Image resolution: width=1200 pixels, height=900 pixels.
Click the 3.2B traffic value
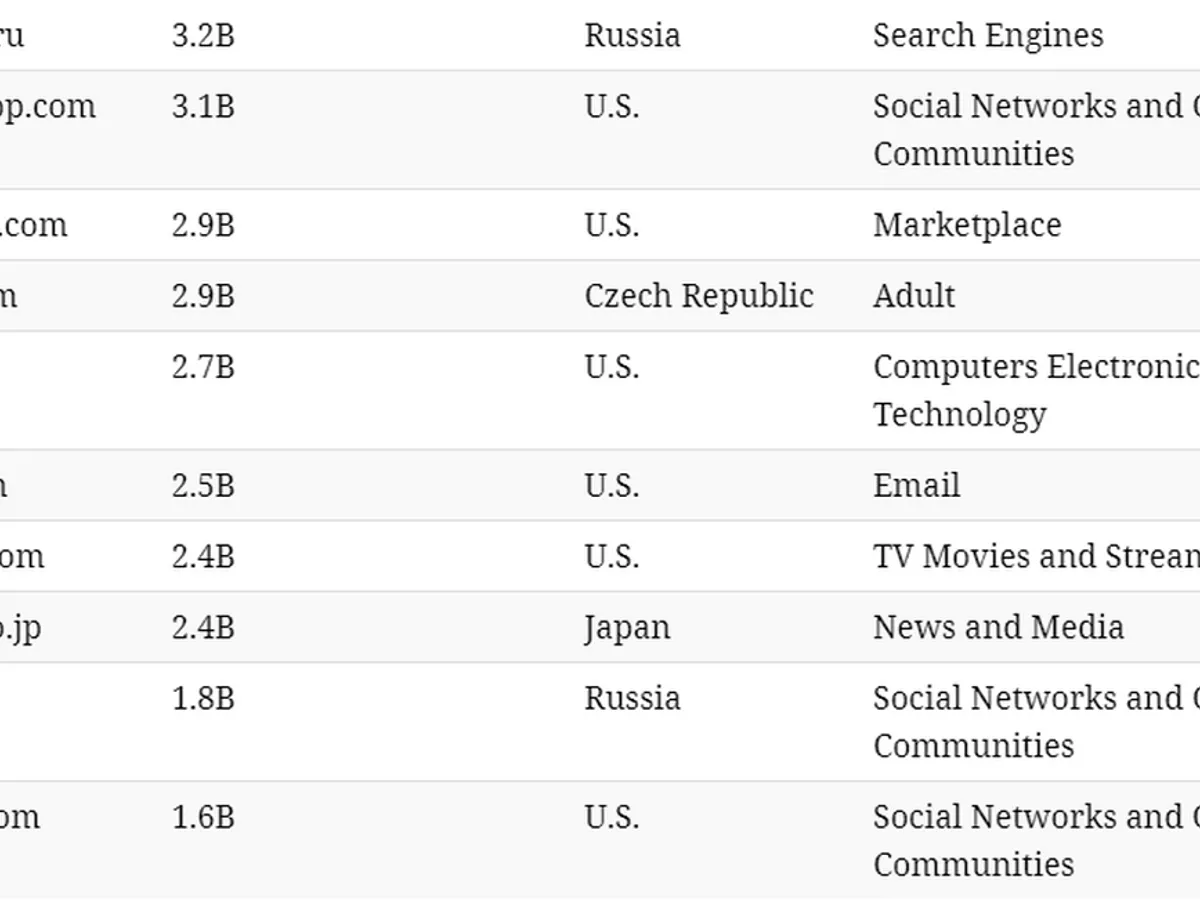tap(203, 35)
